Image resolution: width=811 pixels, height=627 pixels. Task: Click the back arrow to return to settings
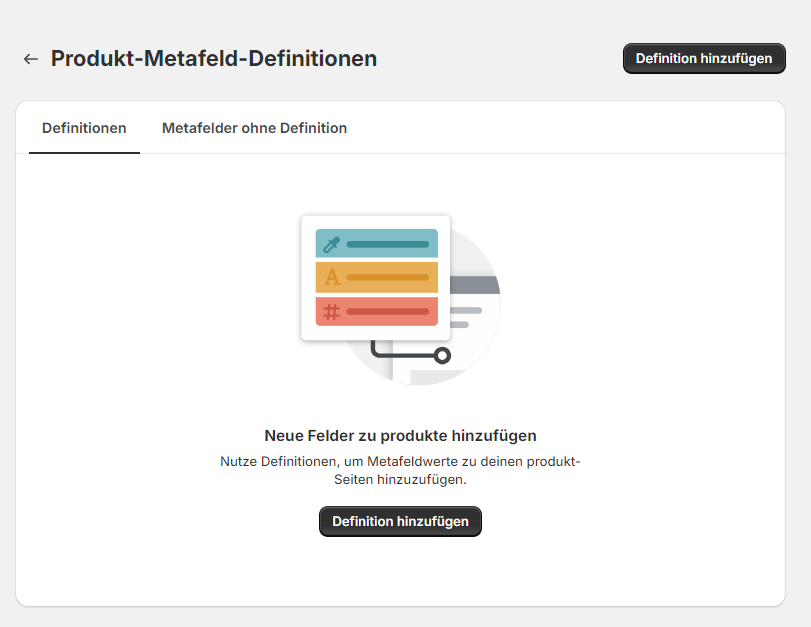[x=30, y=59]
